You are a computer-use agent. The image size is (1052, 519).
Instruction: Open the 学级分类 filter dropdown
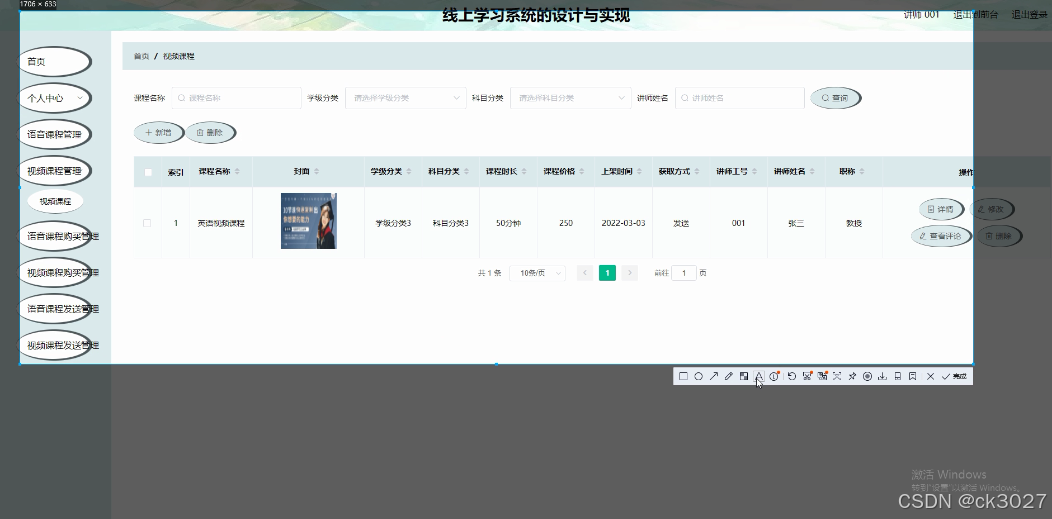click(x=406, y=98)
